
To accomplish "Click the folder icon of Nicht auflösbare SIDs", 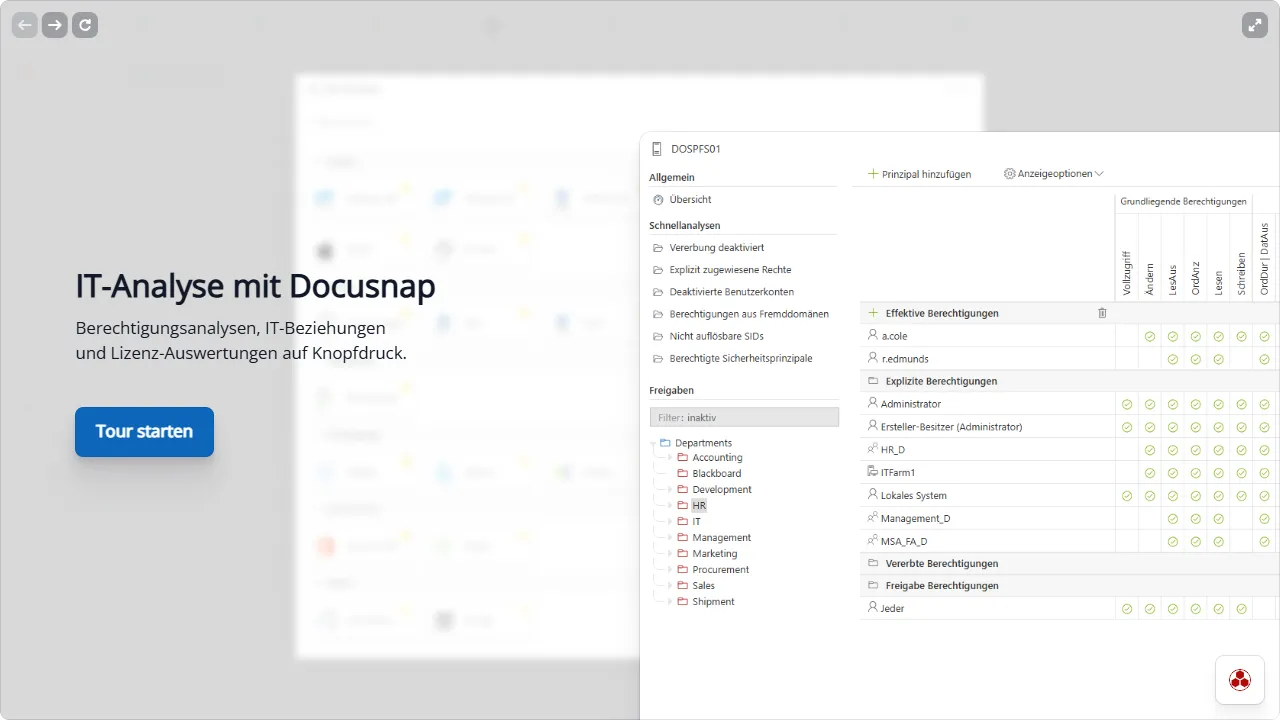I will tap(658, 336).
